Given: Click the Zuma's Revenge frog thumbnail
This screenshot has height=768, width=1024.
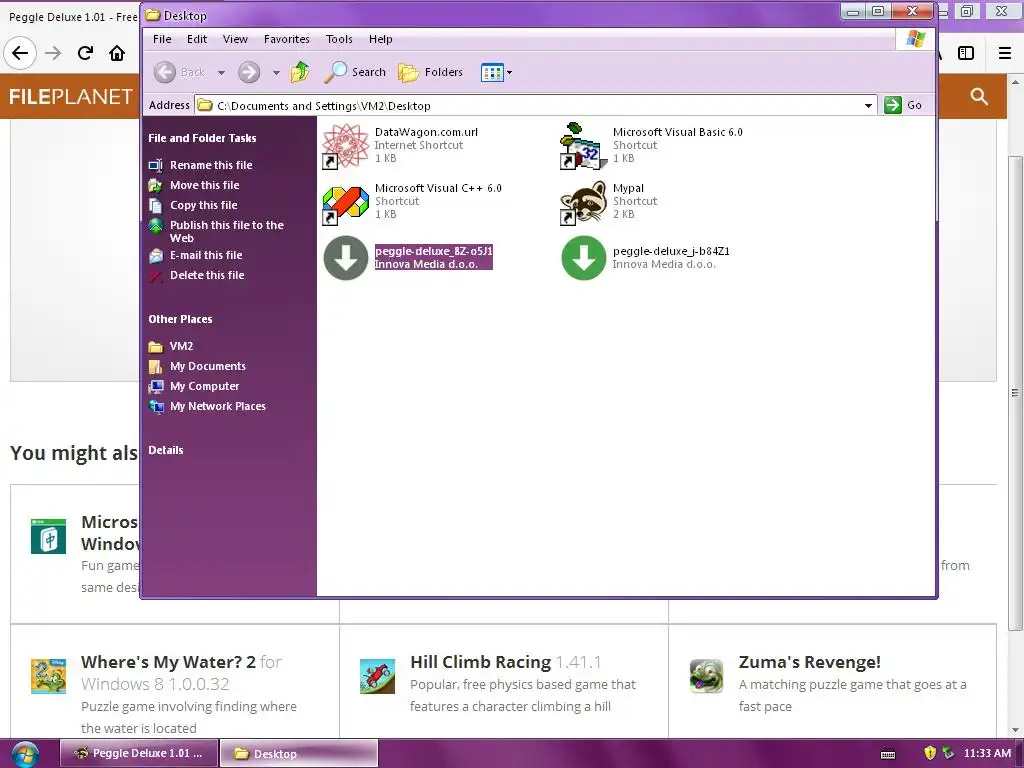Looking at the screenshot, I should 707,677.
